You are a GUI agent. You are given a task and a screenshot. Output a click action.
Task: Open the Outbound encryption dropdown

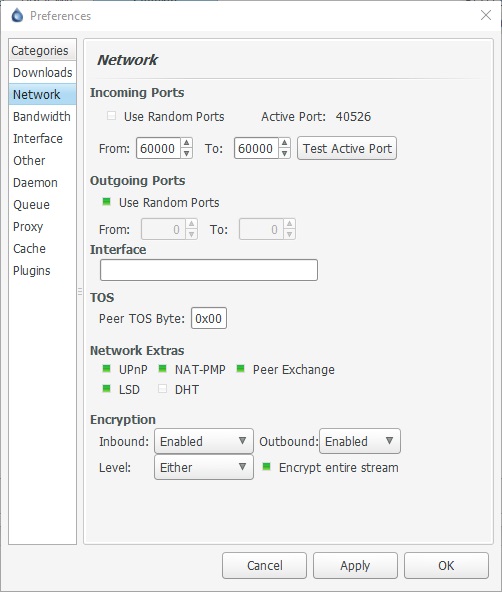tap(360, 441)
